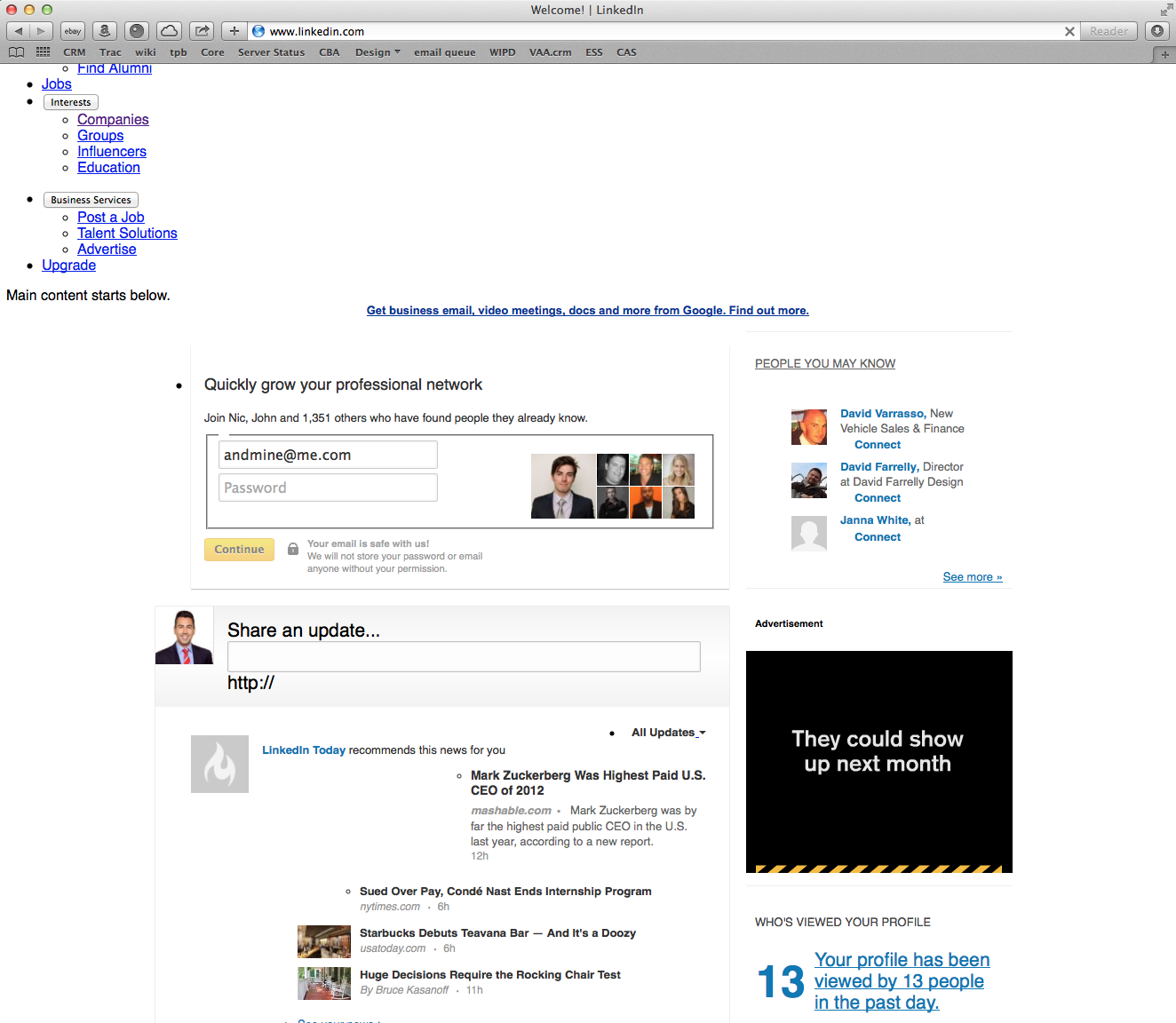
Task: Click the Amazon icon in the browser toolbar
Action: click(104, 30)
